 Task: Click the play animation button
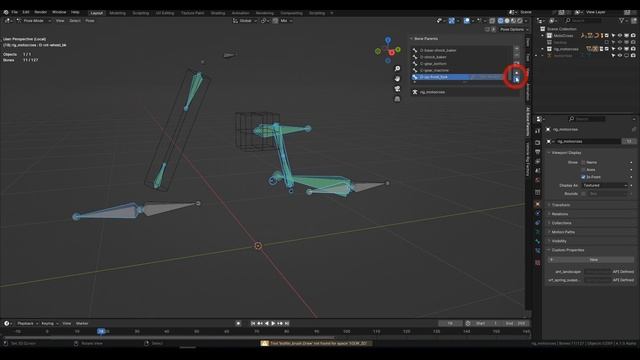pos(273,323)
